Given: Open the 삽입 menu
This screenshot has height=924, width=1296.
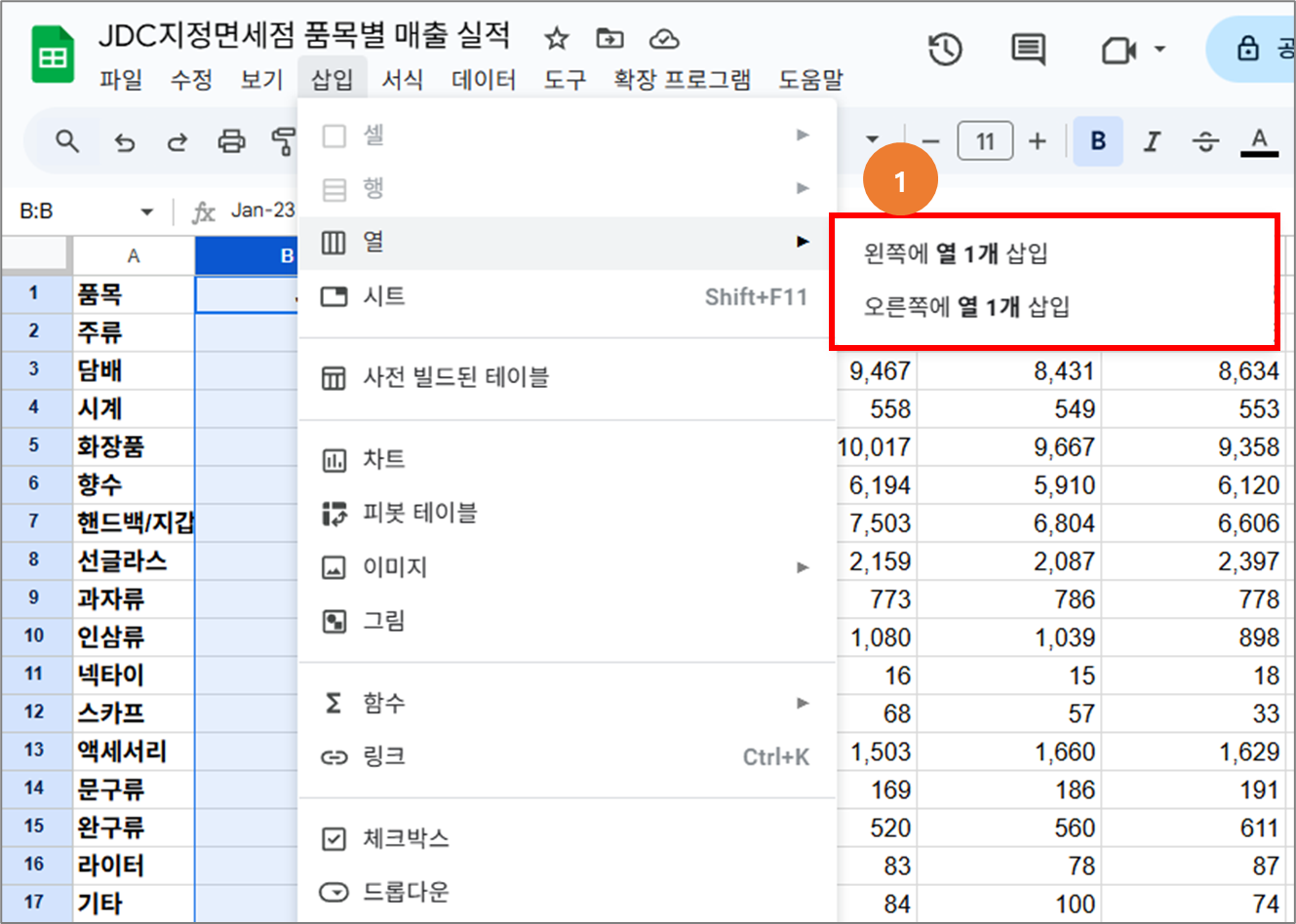Looking at the screenshot, I should click(332, 80).
